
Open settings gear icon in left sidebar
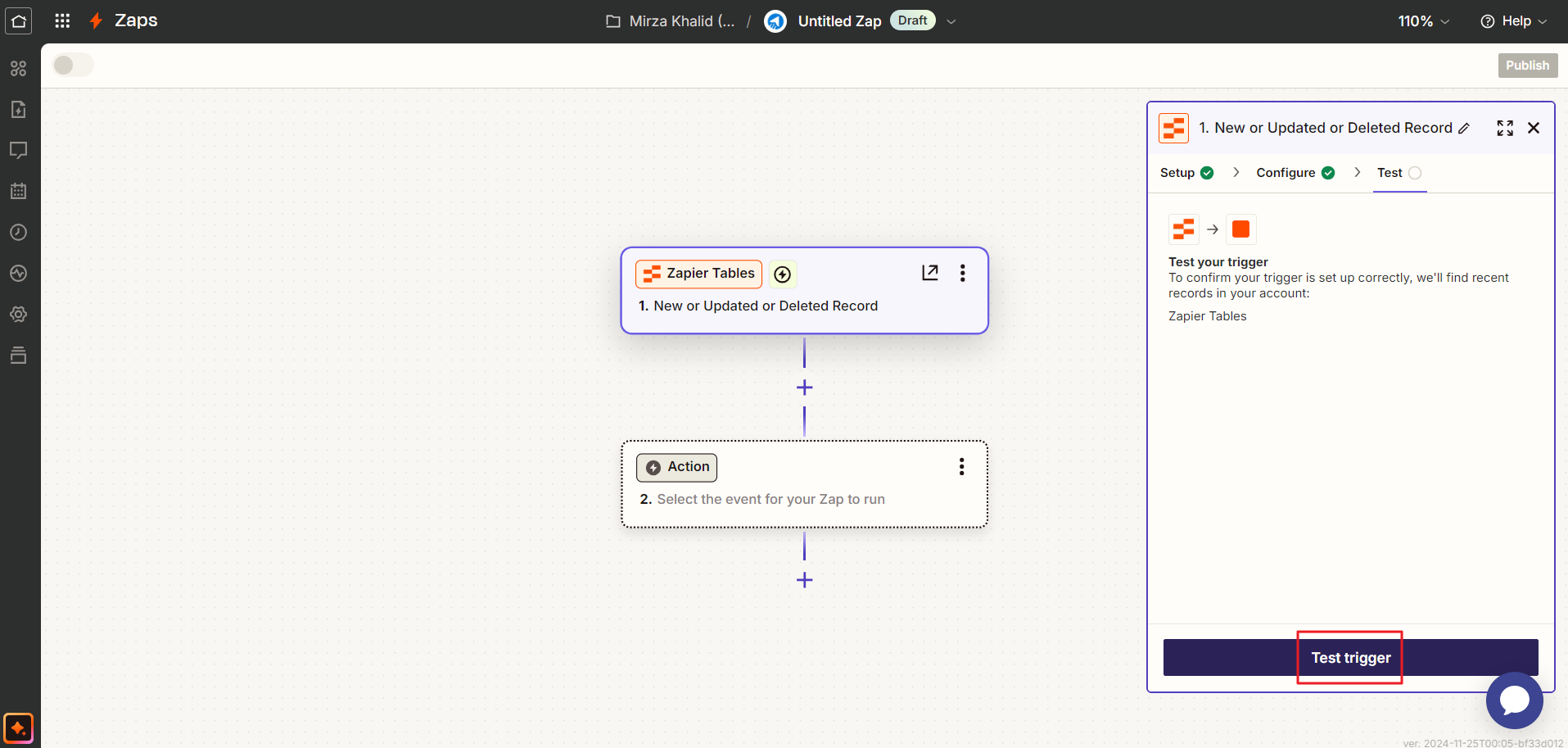(18, 315)
